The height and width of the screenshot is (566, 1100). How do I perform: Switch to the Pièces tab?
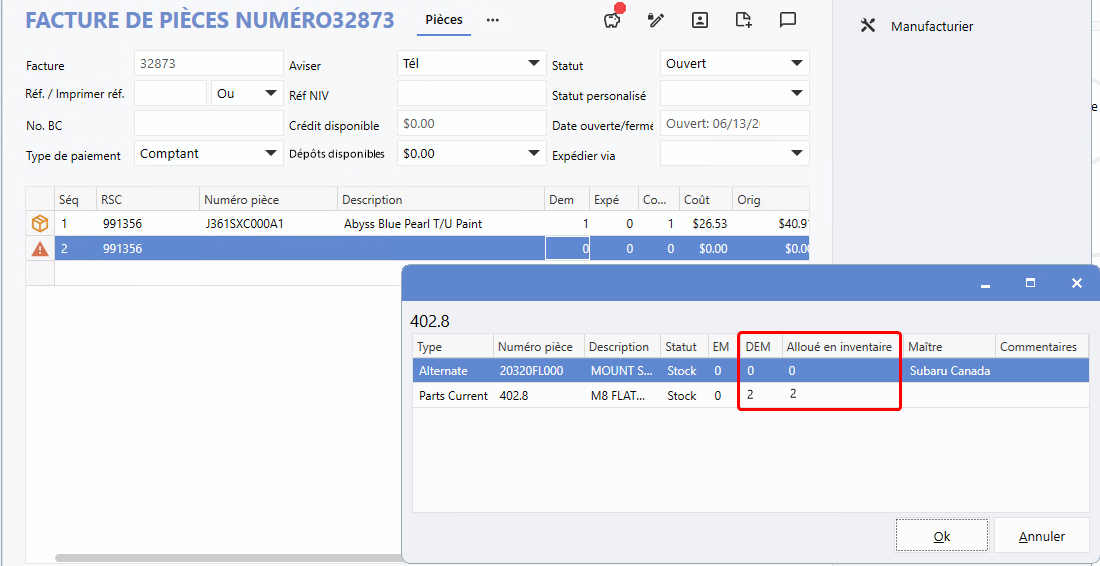(x=444, y=20)
